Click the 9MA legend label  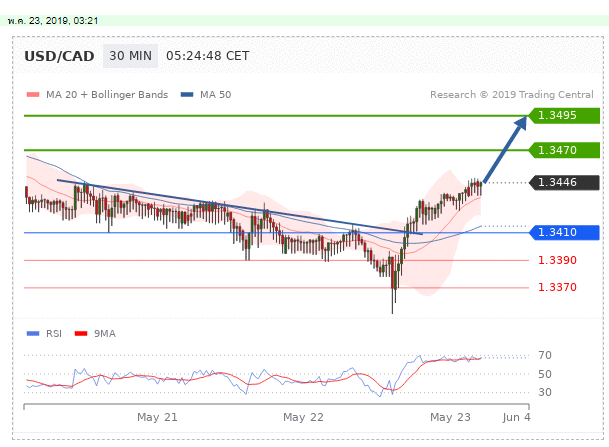click(x=104, y=334)
